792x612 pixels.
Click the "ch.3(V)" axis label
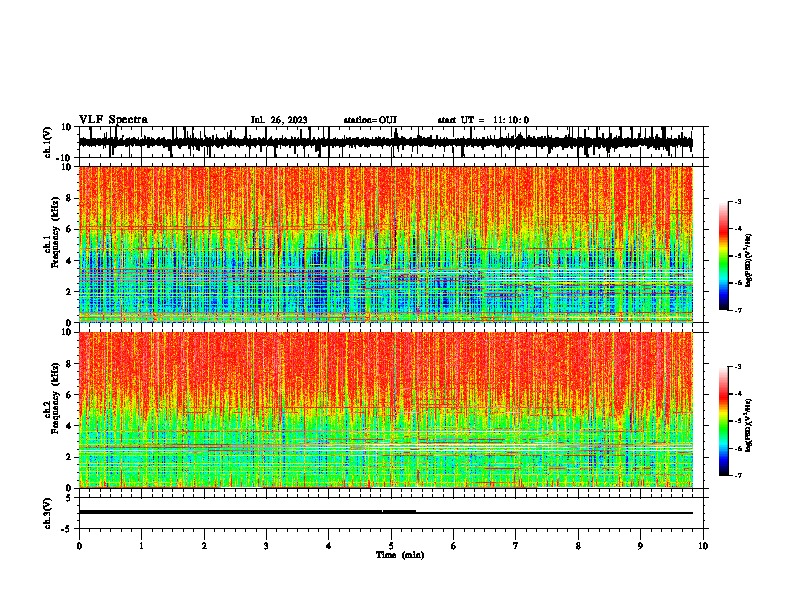click(48, 513)
